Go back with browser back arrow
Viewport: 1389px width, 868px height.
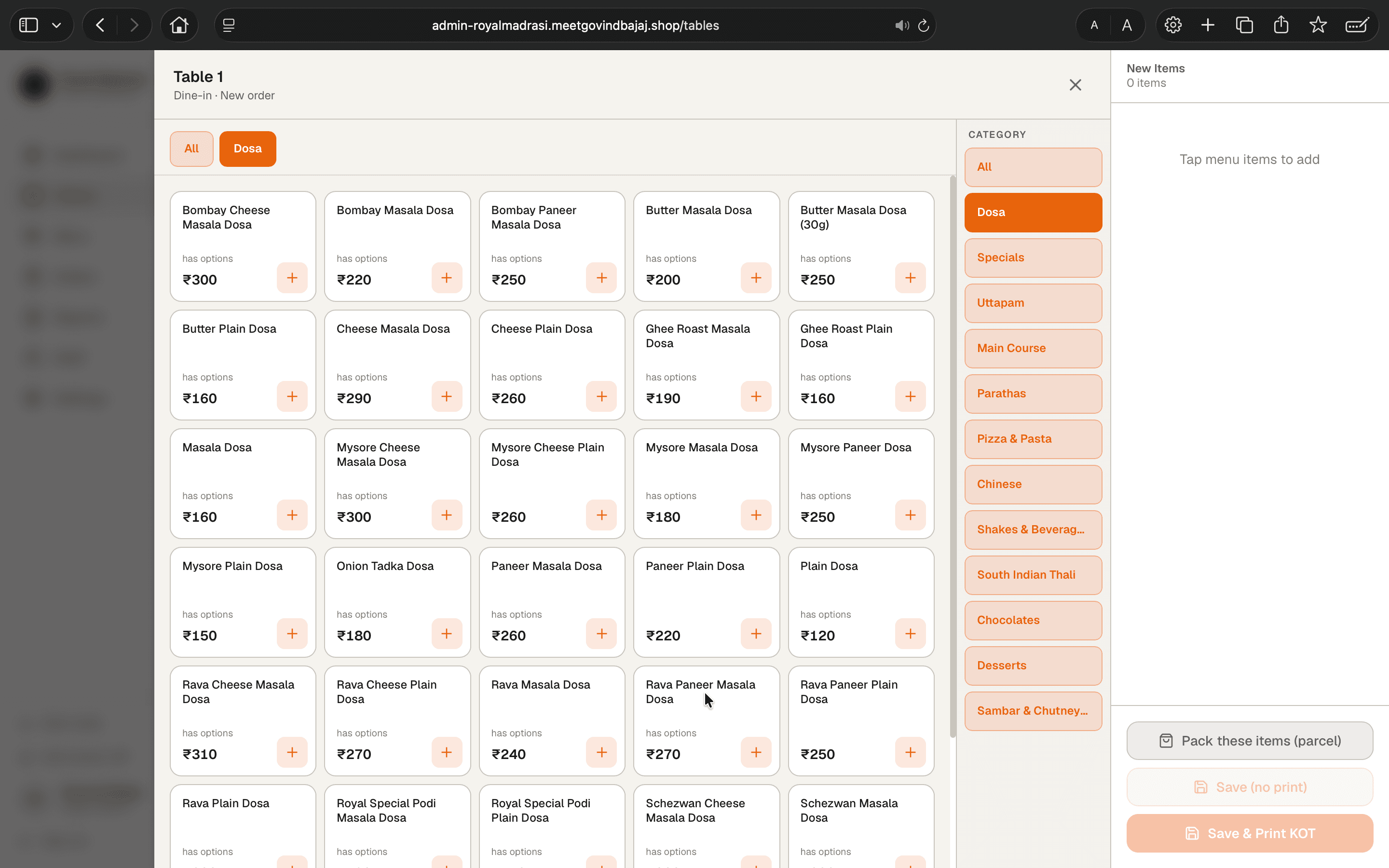[x=100, y=25]
